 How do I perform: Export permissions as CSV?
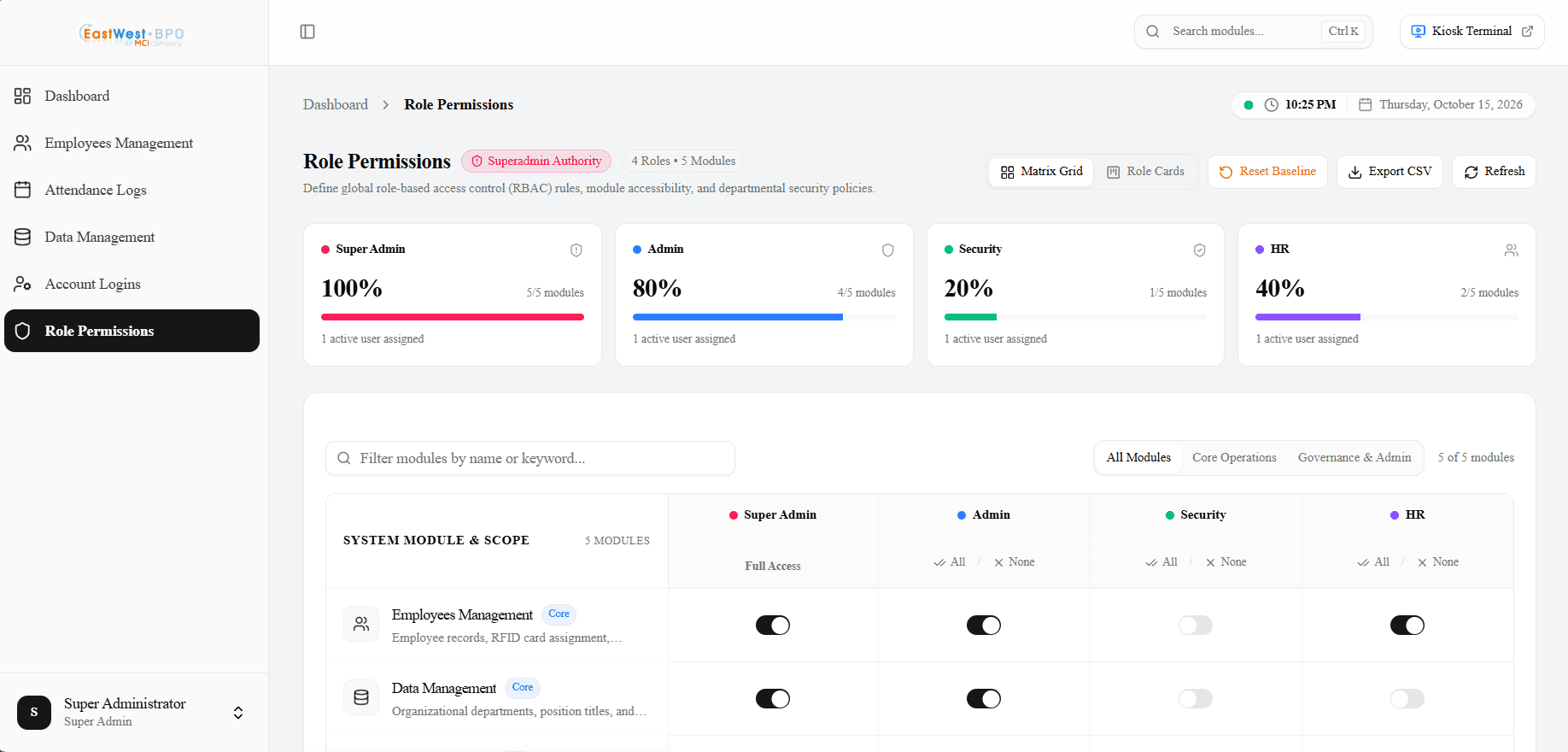click(1390, 172)
